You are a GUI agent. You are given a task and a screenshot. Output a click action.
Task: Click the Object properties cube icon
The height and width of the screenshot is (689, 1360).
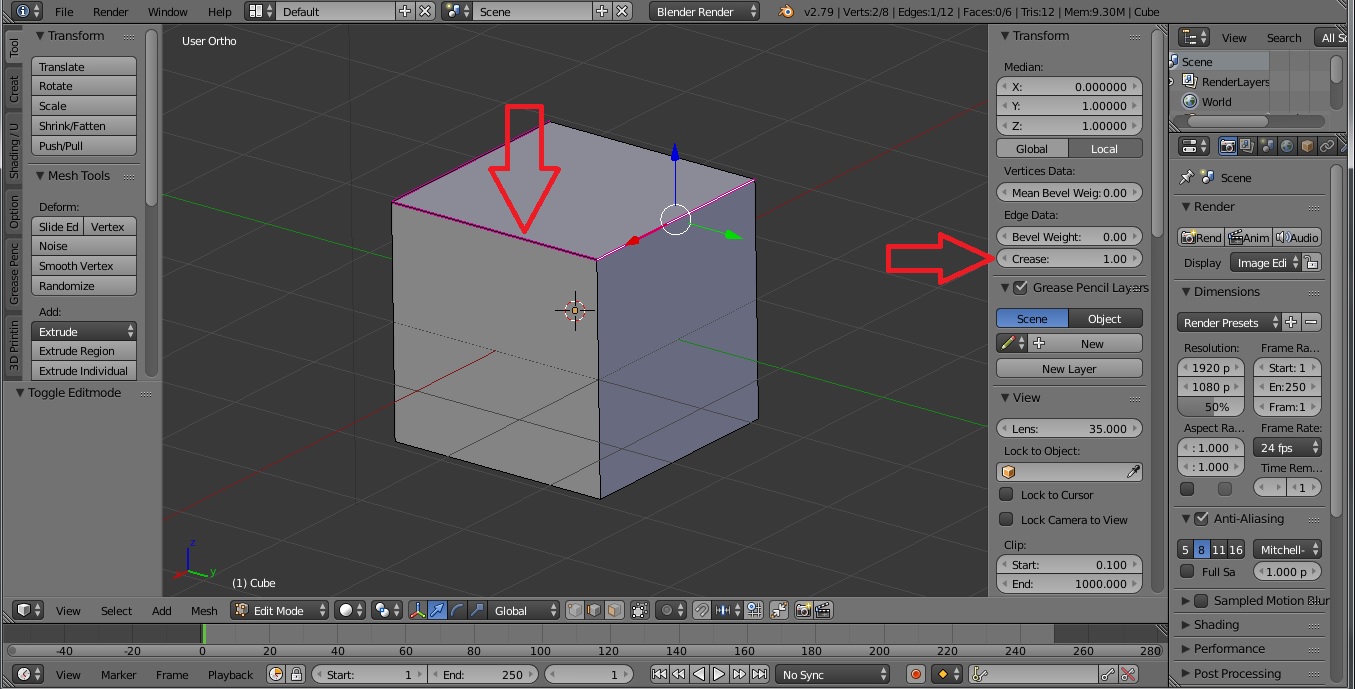(1307, 146)
